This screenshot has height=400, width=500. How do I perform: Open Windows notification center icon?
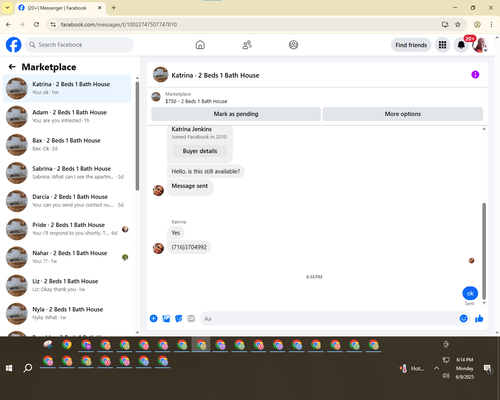pos(488,368)
